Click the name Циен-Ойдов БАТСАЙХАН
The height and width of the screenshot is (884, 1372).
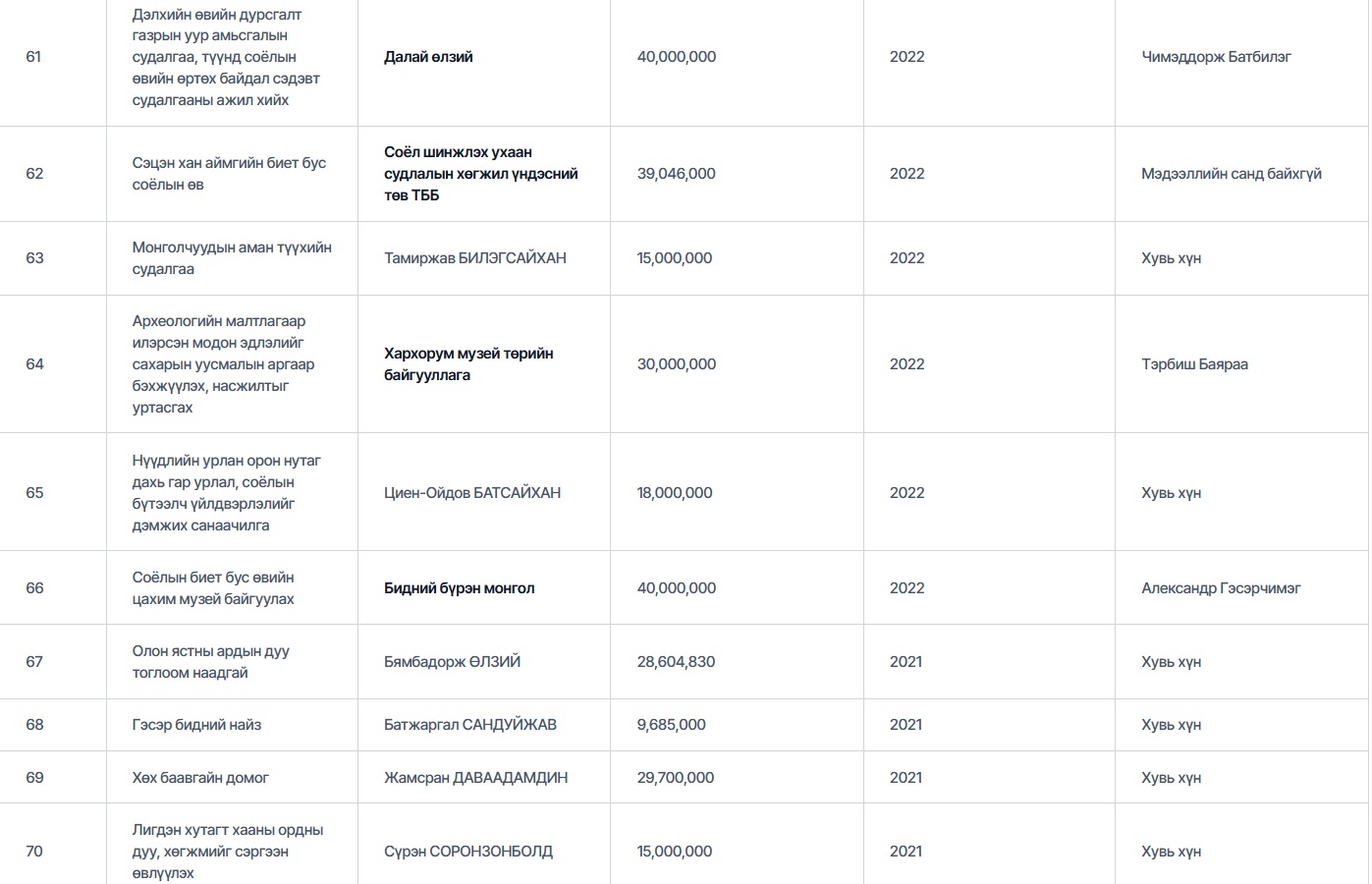click(471, 493)
